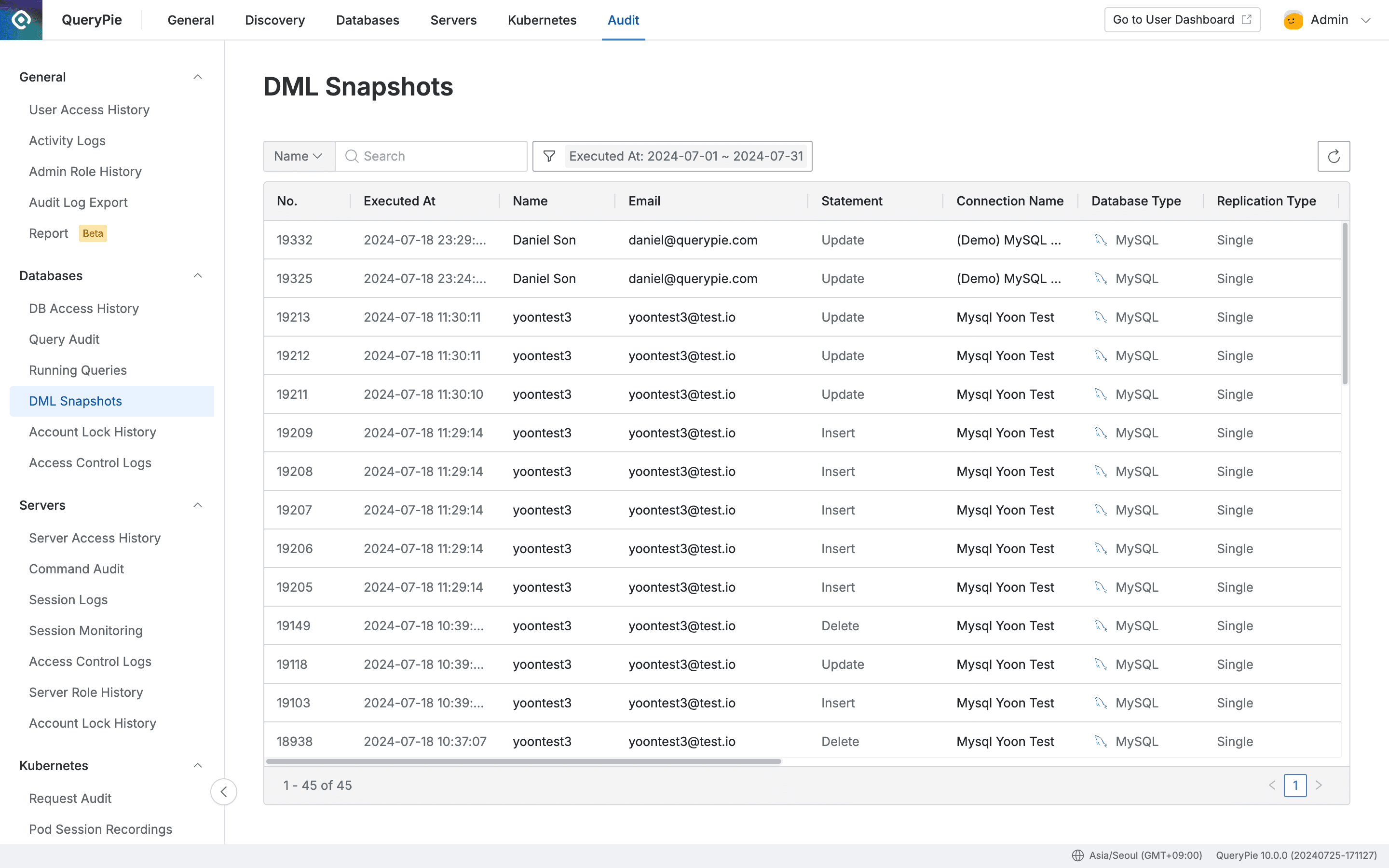Click the external link icon beside Go to User Dashboard
The width and height of the screenshot is (1389, 868).
[x=1247, y=19]
